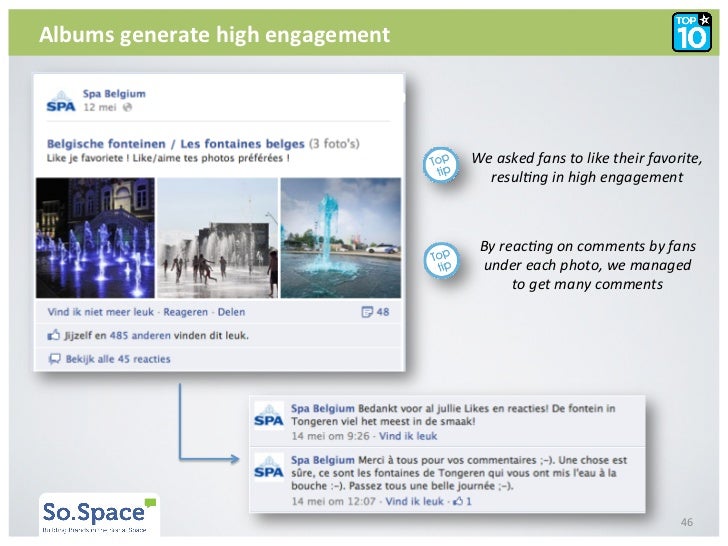Click 'Vind ik leuk' on the 12:07 comment
Image resolution: width=728 pixels, height=546 pixels.
(415, 501)
